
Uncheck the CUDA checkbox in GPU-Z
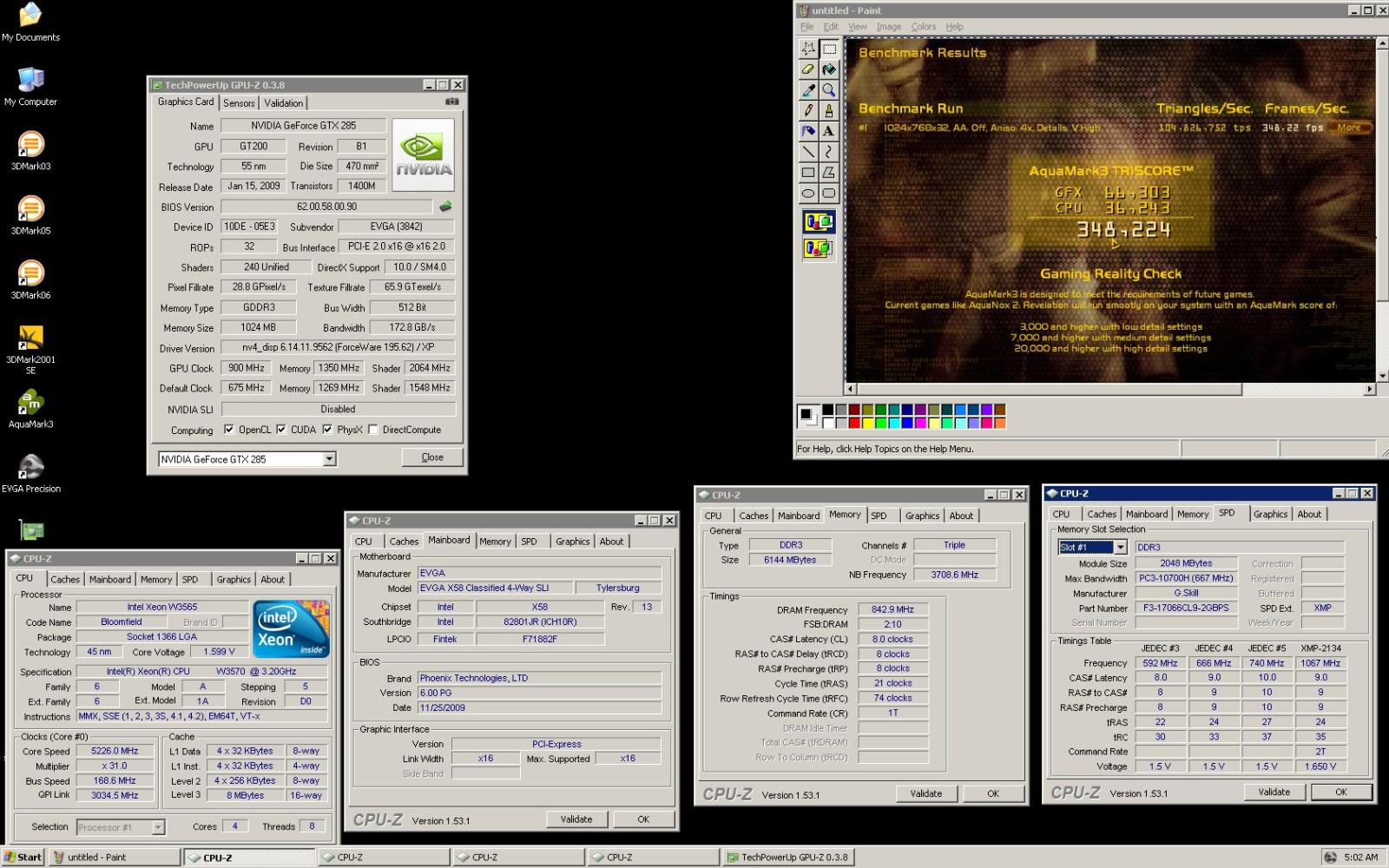[280, 429]
